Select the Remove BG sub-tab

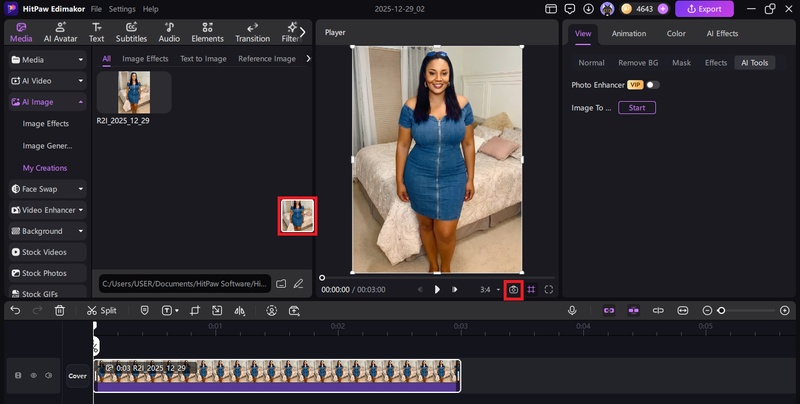(x=638, y=63)
